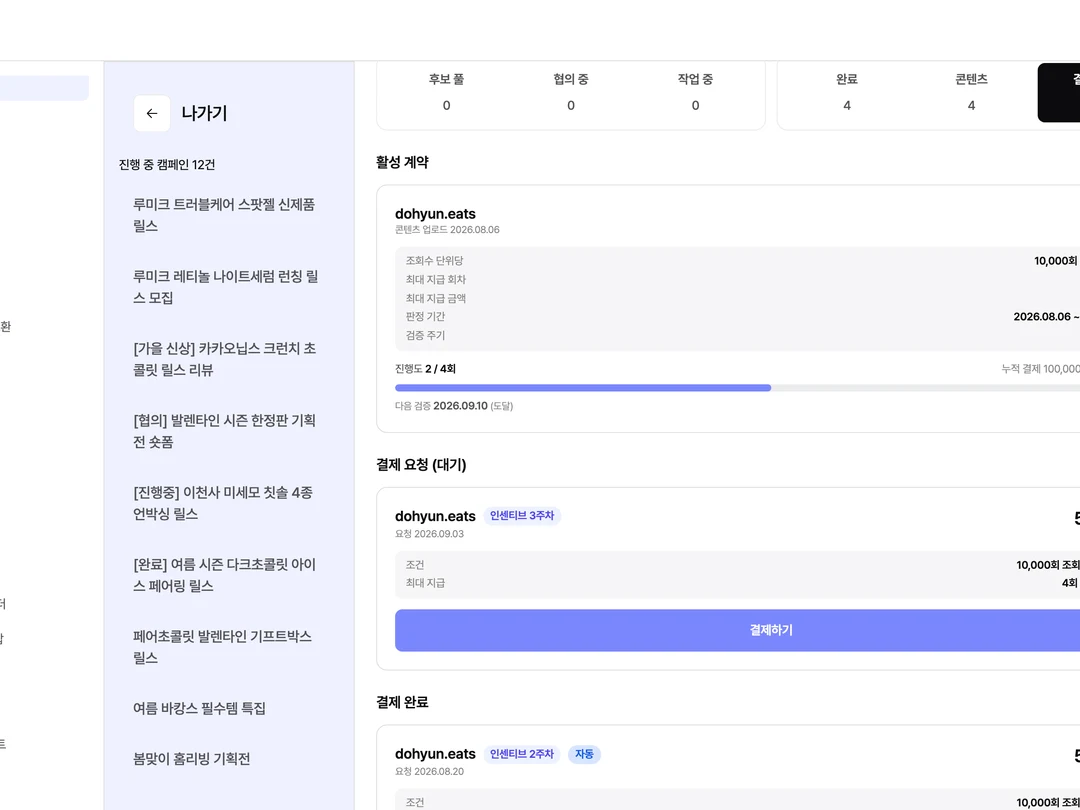
Task: Click the 요청 2026.09.03 date text
Action: 429,534
